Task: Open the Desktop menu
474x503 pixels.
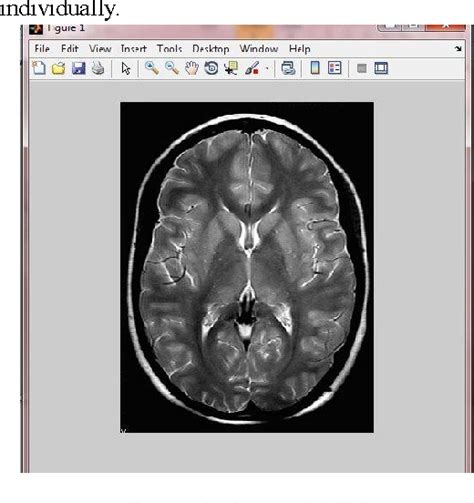Action: point(211,49)
